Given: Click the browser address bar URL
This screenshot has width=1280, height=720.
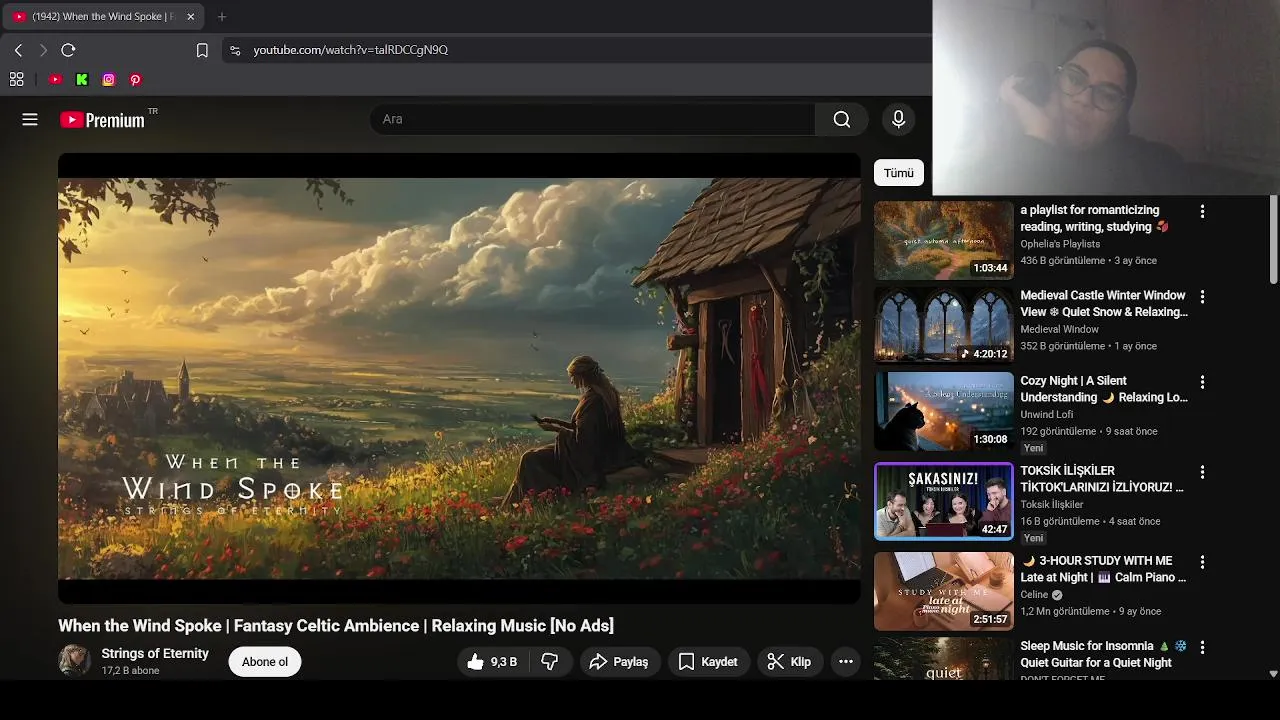Looking at the screenshot, I should click(350, 50).
